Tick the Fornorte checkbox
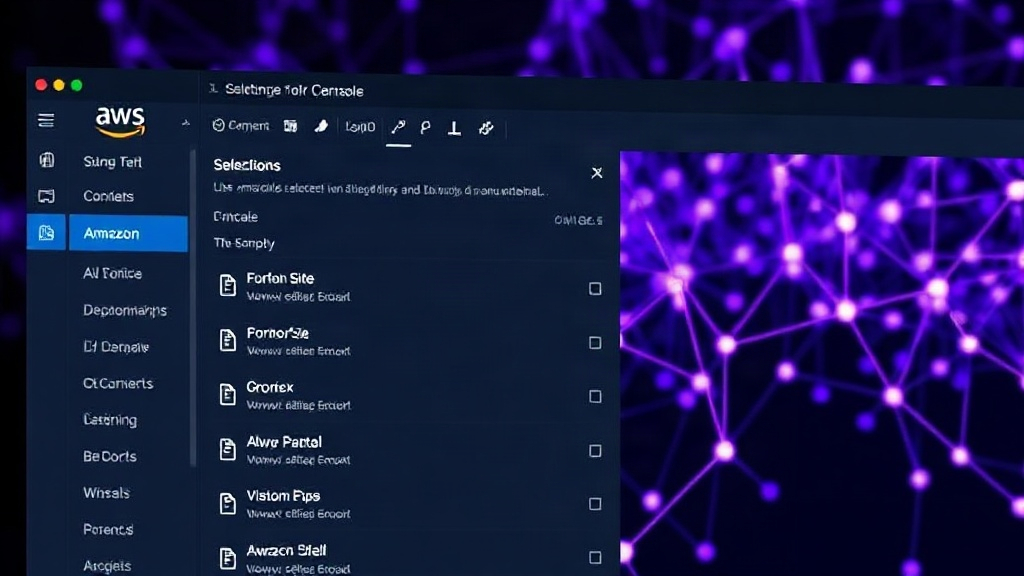 click(595, 343)
